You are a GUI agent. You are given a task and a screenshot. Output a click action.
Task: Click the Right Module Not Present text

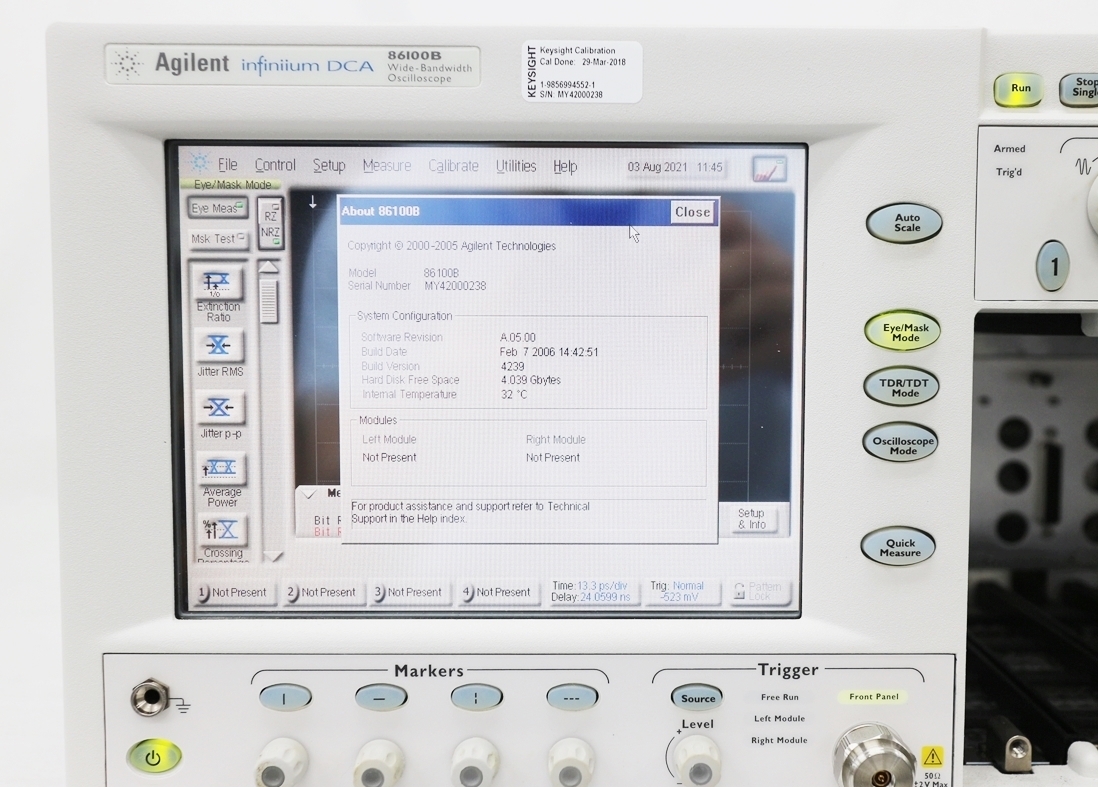pos(553,458)
